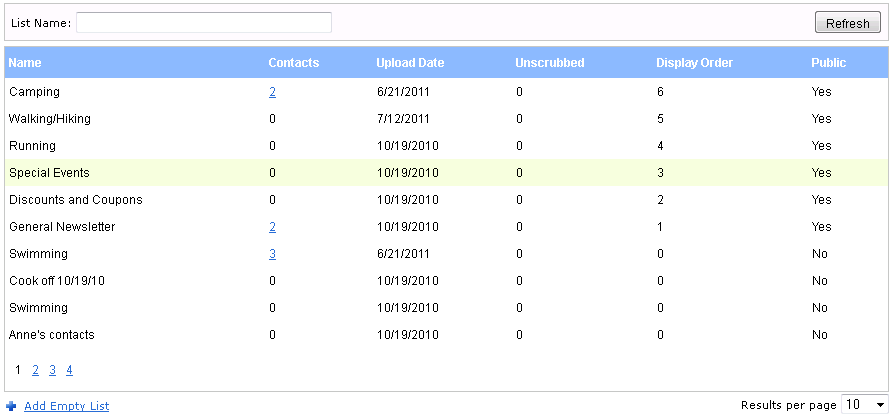Screen dimensions: 893x420
Task: Select the Anne's contacts list name
Action: pos(52,335)
